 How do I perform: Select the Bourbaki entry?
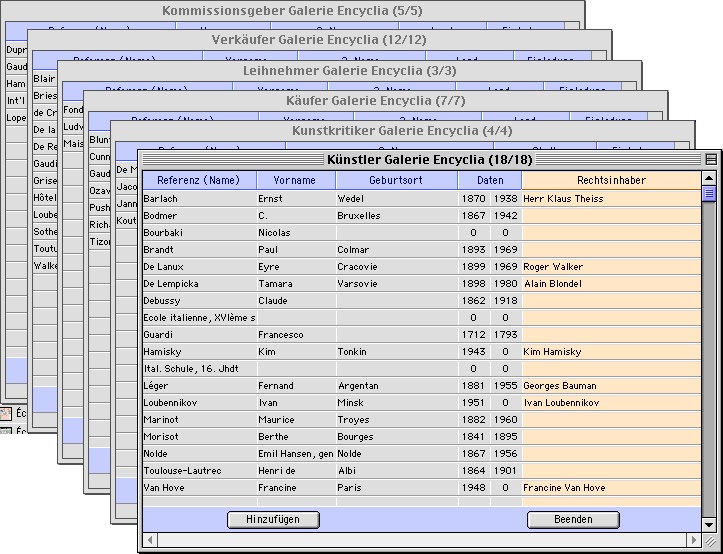163,233
